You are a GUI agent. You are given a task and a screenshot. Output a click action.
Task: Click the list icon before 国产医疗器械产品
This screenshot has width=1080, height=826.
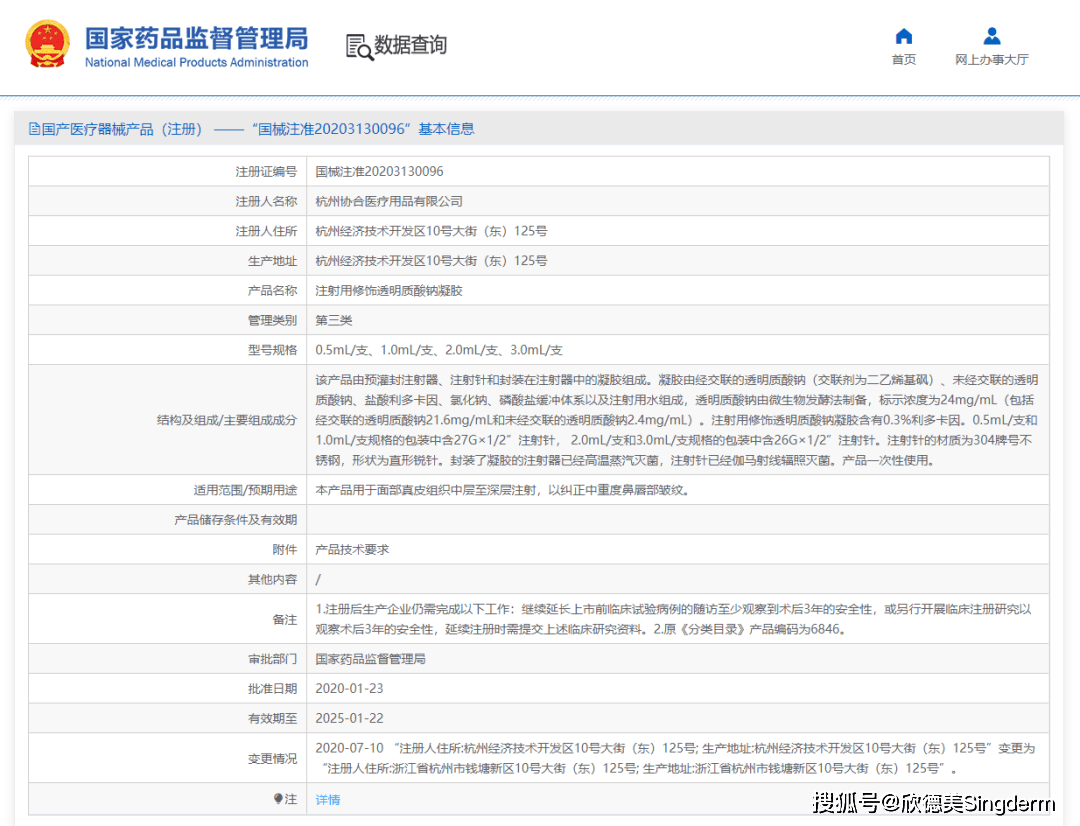[35, 129]
